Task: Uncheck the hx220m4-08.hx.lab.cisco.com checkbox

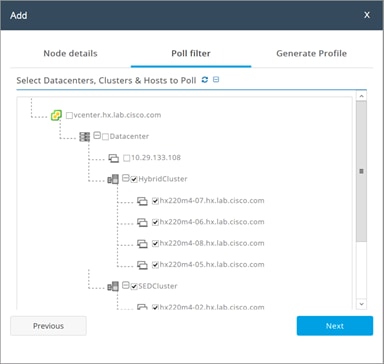Action: pos(155,244)
